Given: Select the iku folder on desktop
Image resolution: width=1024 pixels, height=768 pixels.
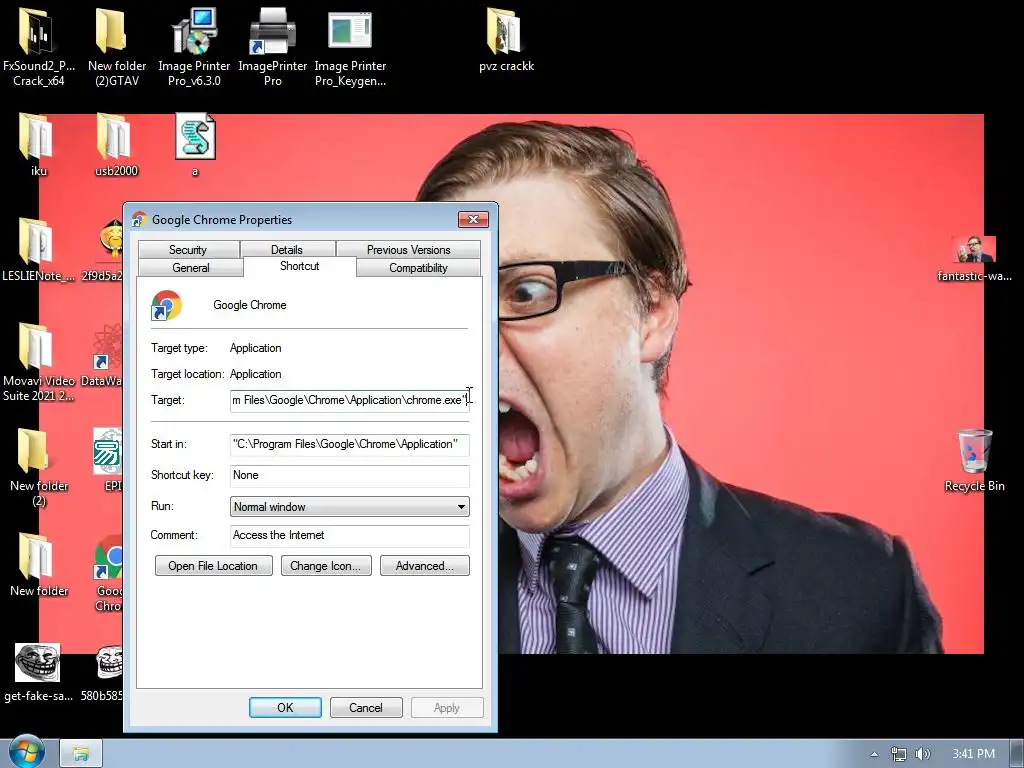Looking at the screenshot, I should (38, 144).
